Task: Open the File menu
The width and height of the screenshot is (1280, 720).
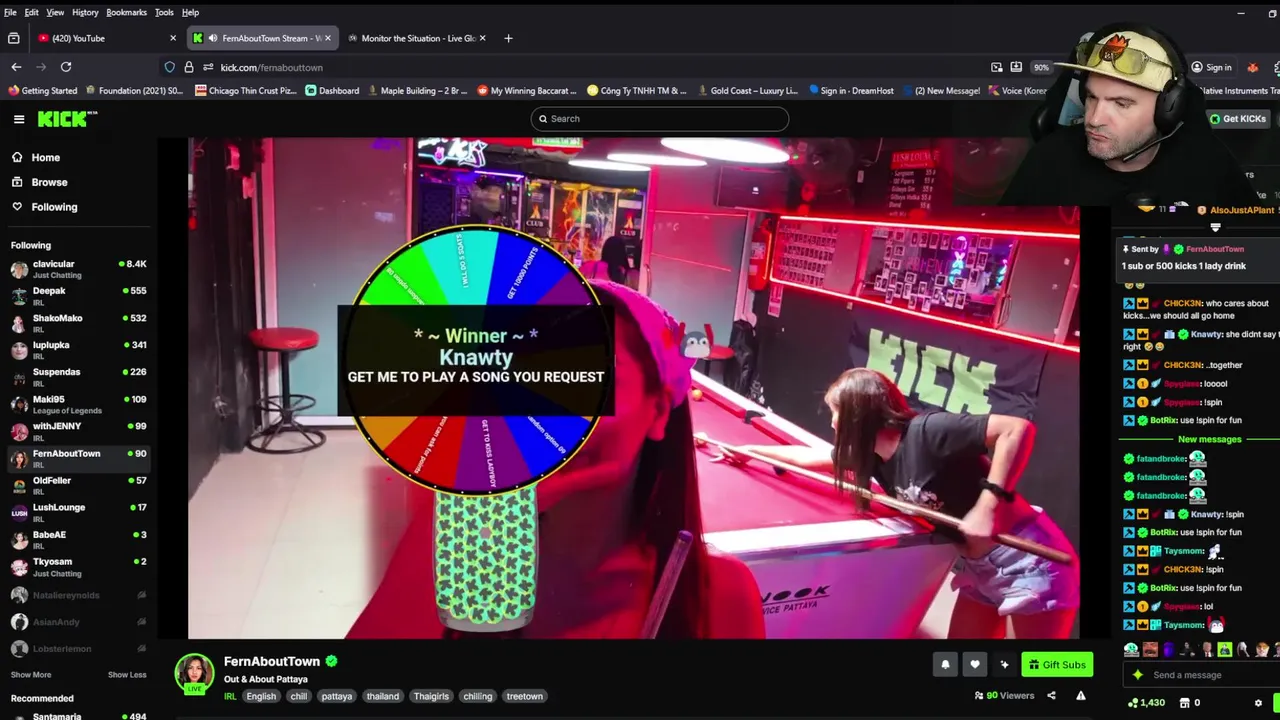Action: click(x=10, y=12)
